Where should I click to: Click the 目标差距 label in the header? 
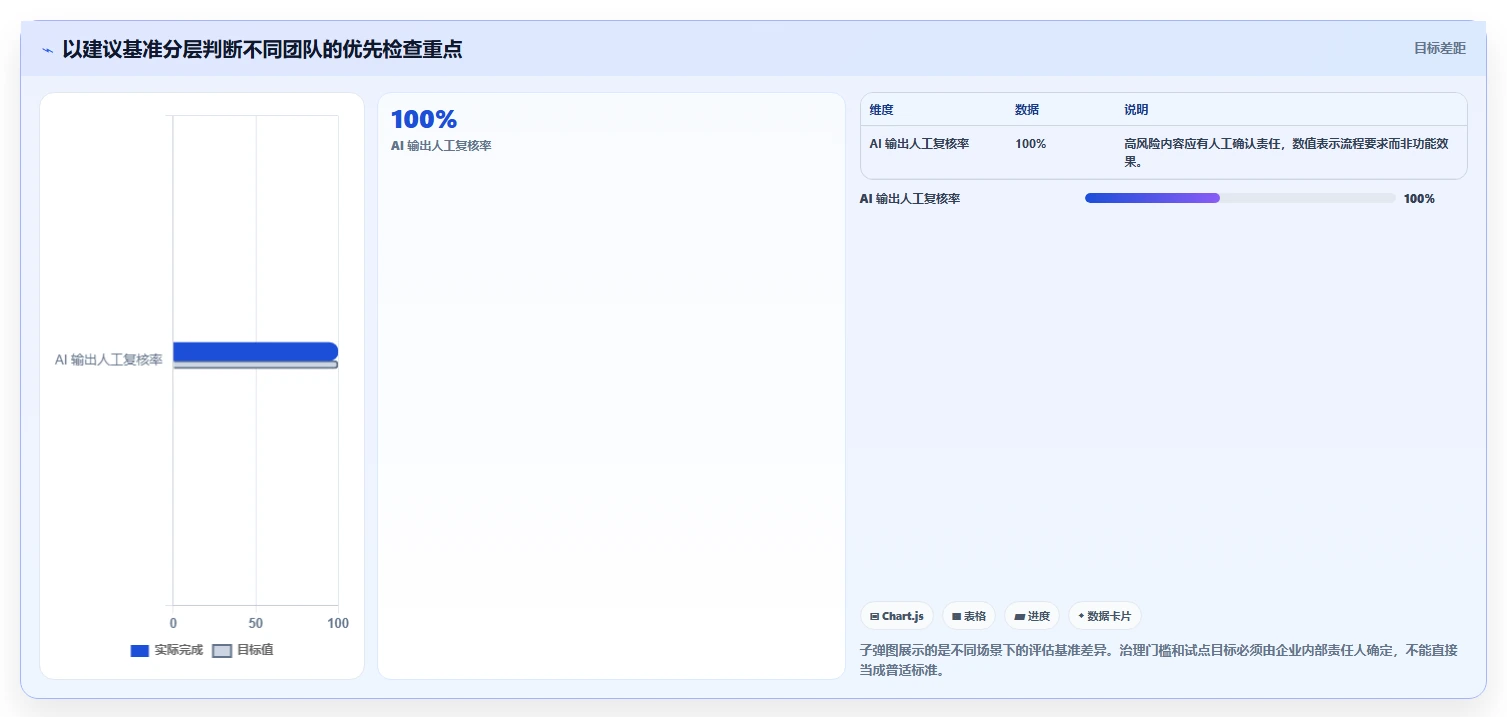coord(1439,48)
